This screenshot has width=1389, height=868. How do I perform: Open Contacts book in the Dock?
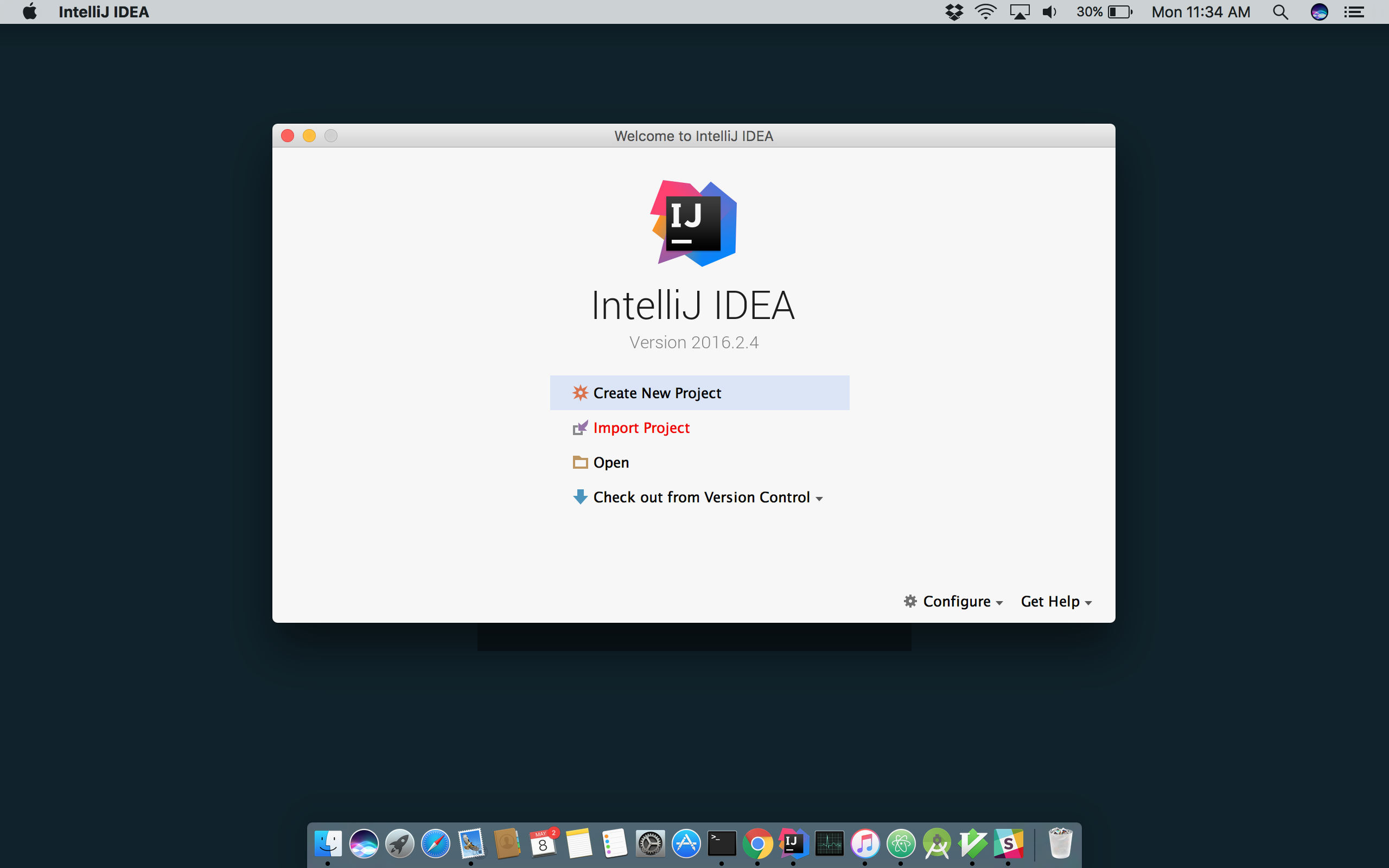[x=507, y=843]
